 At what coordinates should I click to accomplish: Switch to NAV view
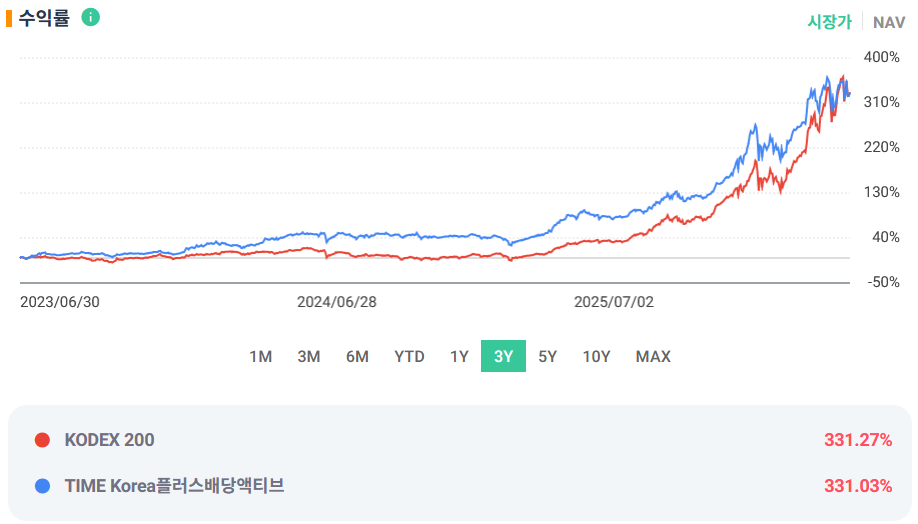pos(889,22)
